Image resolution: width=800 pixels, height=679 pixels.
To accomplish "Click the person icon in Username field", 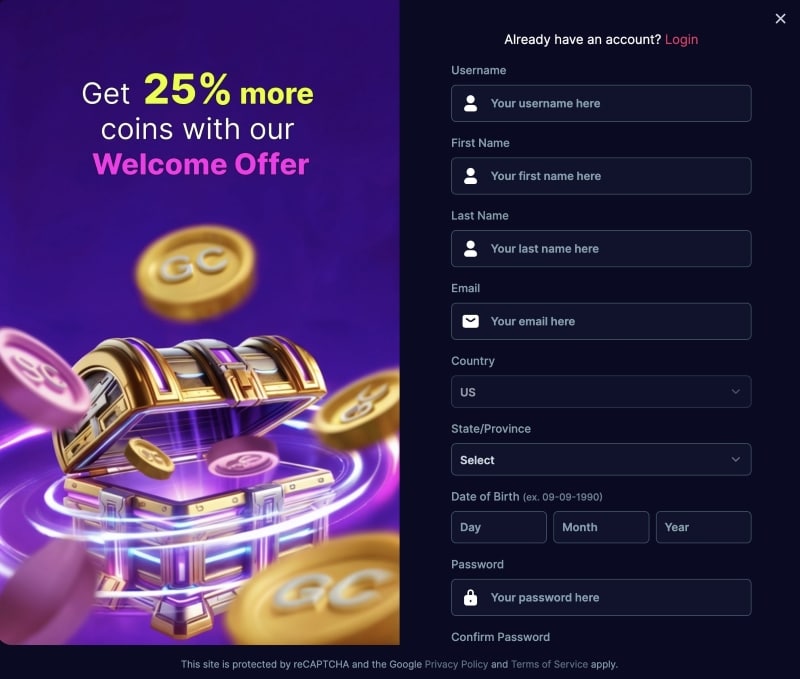I will [470, 103].
